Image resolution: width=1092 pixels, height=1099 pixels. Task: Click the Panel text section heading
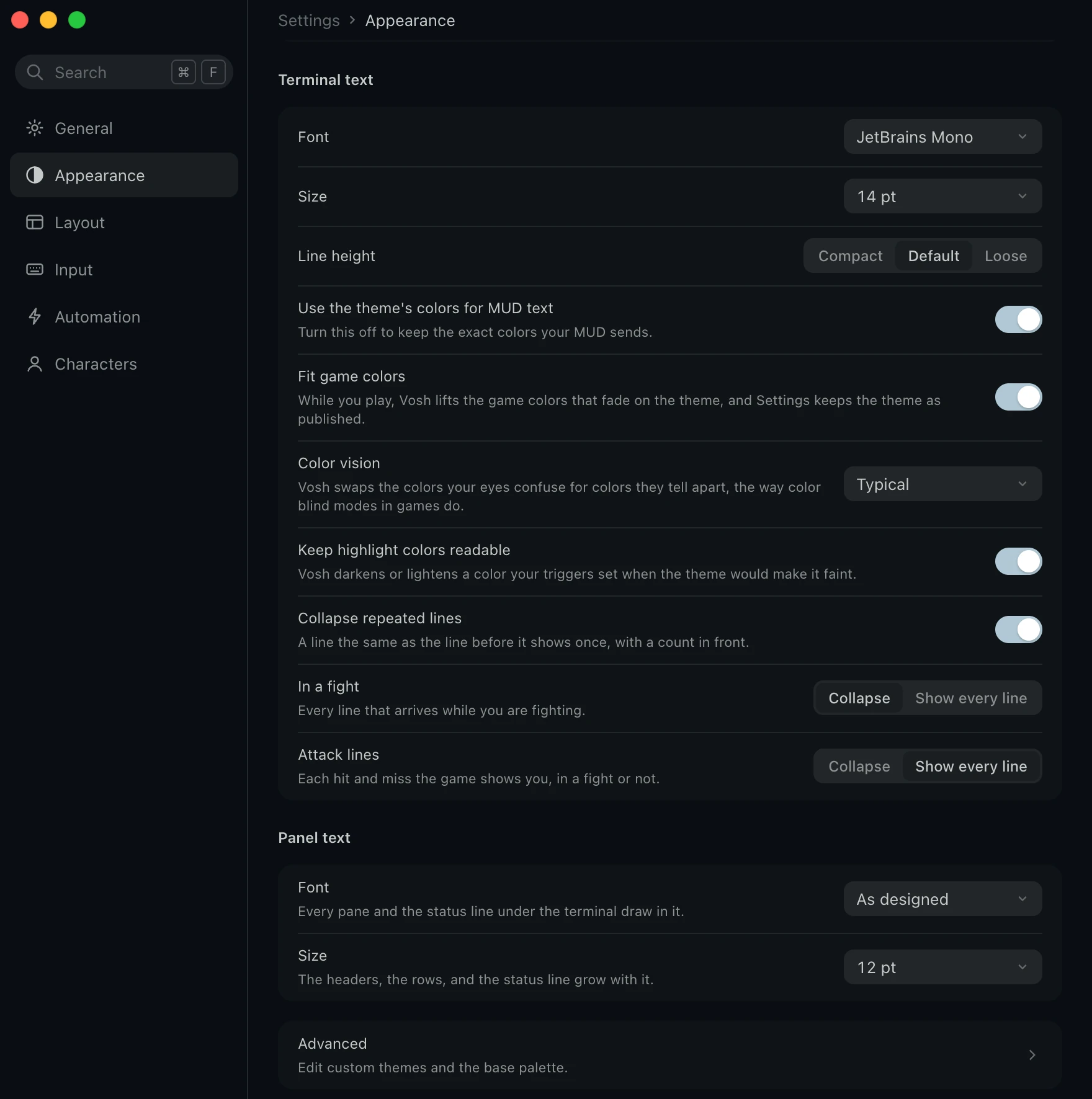point(314,838)
